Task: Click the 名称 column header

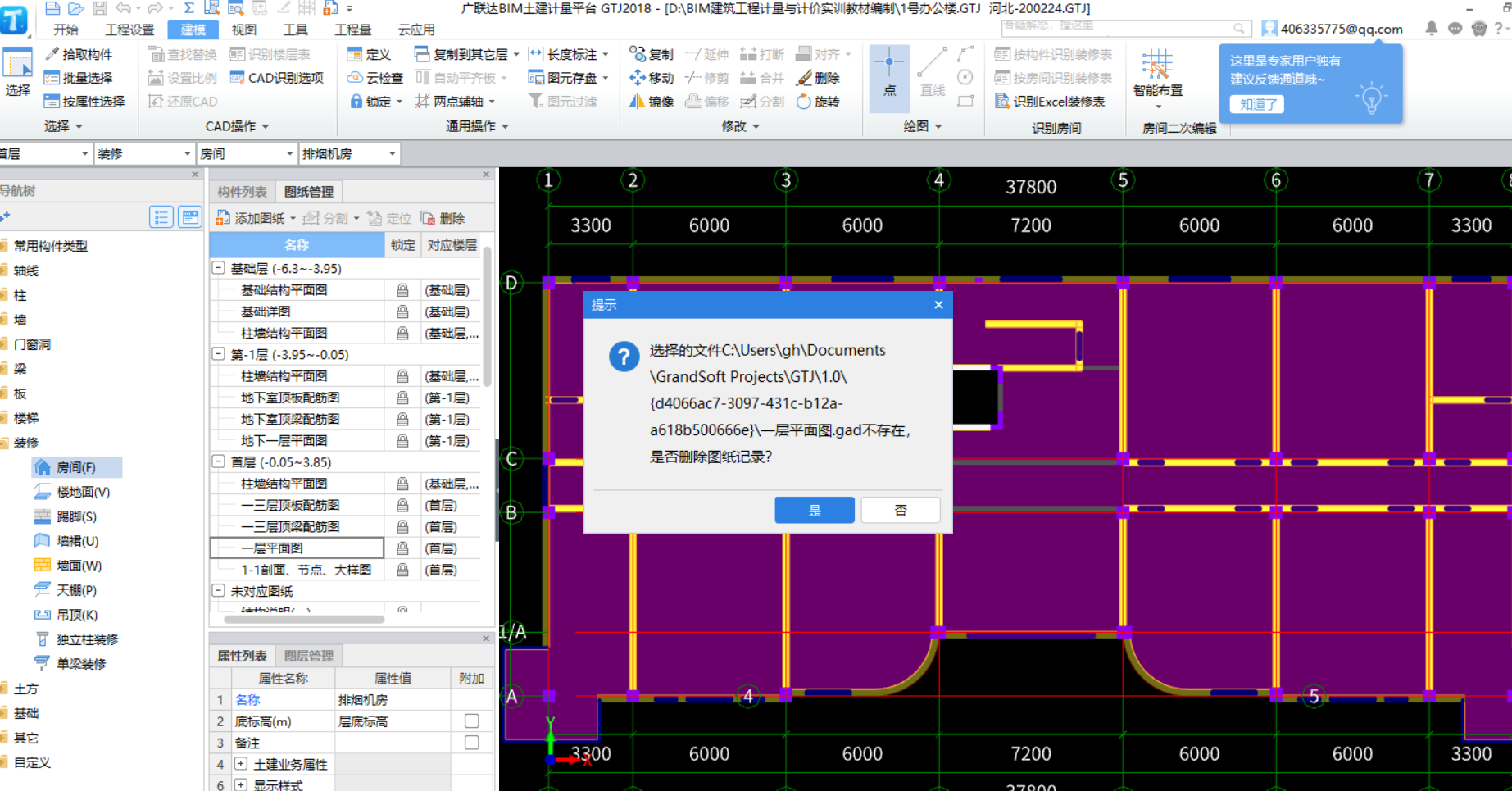Action: [x=297, y=245]
